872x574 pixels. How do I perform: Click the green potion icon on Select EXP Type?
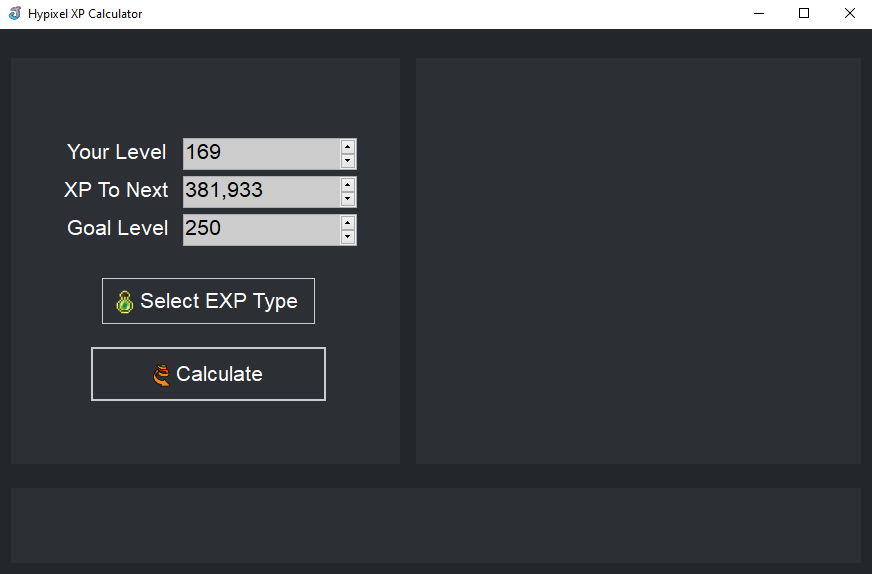tap(125, 302)
